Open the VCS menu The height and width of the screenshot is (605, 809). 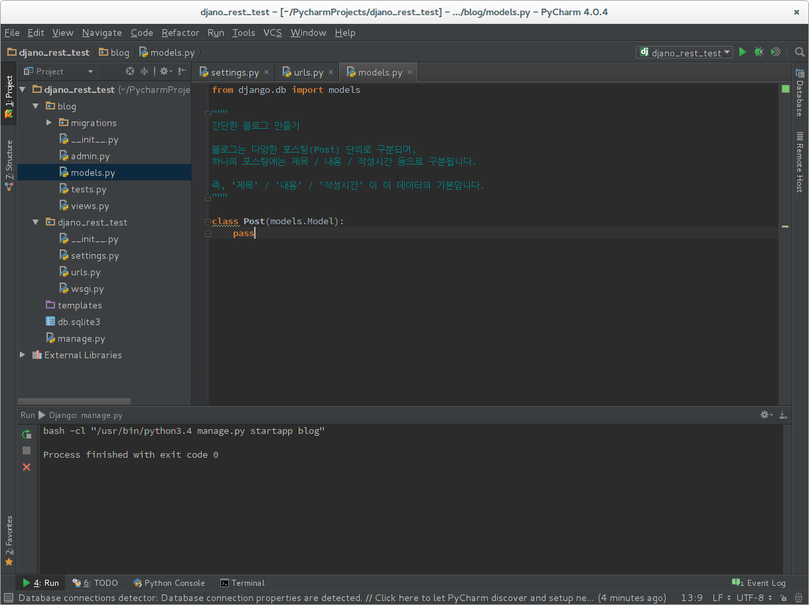click(x=272, y=32)
